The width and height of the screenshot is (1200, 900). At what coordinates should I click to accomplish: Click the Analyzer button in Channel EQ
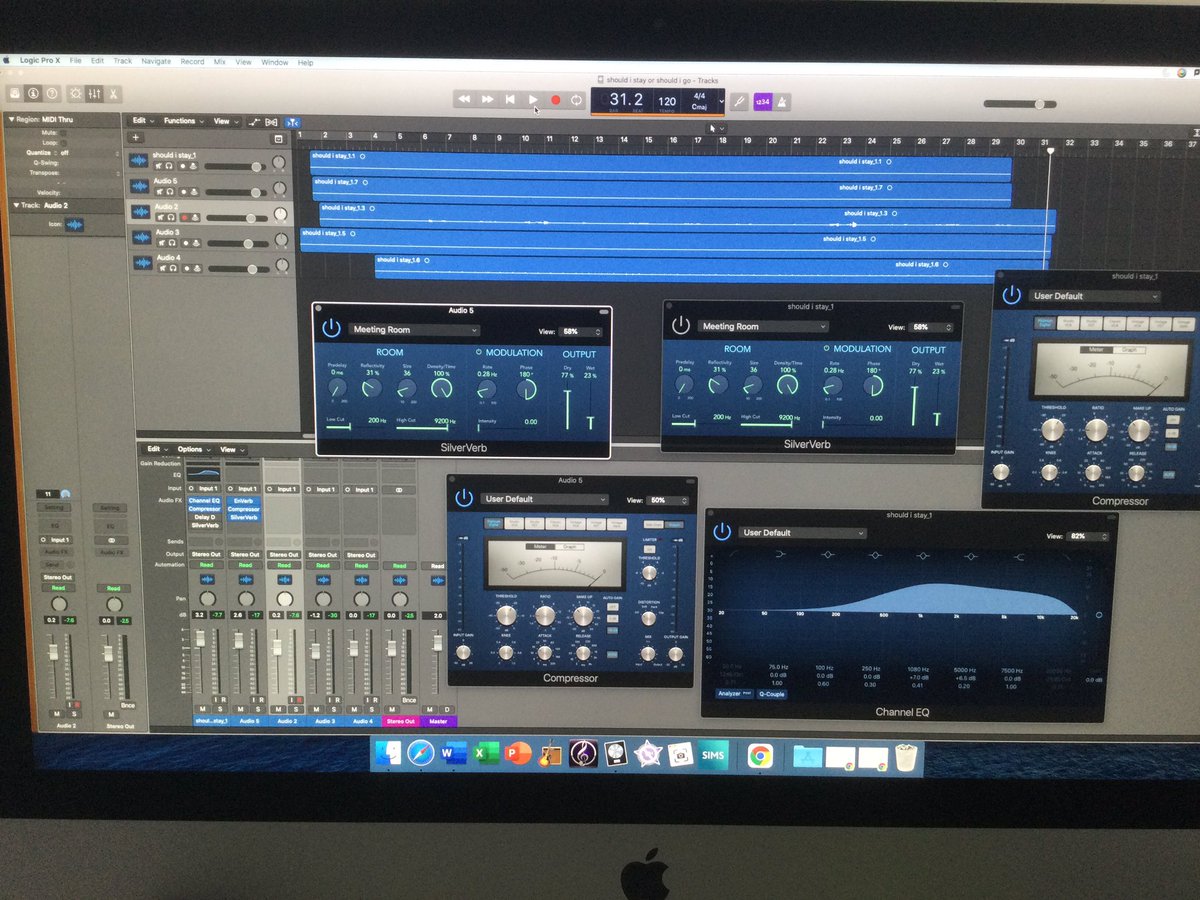pos(735,693)
